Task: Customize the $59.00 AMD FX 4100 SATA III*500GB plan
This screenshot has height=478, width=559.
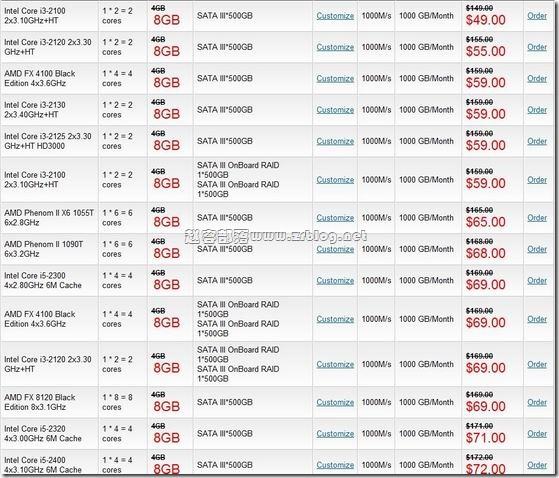Action: click(335, 78)
